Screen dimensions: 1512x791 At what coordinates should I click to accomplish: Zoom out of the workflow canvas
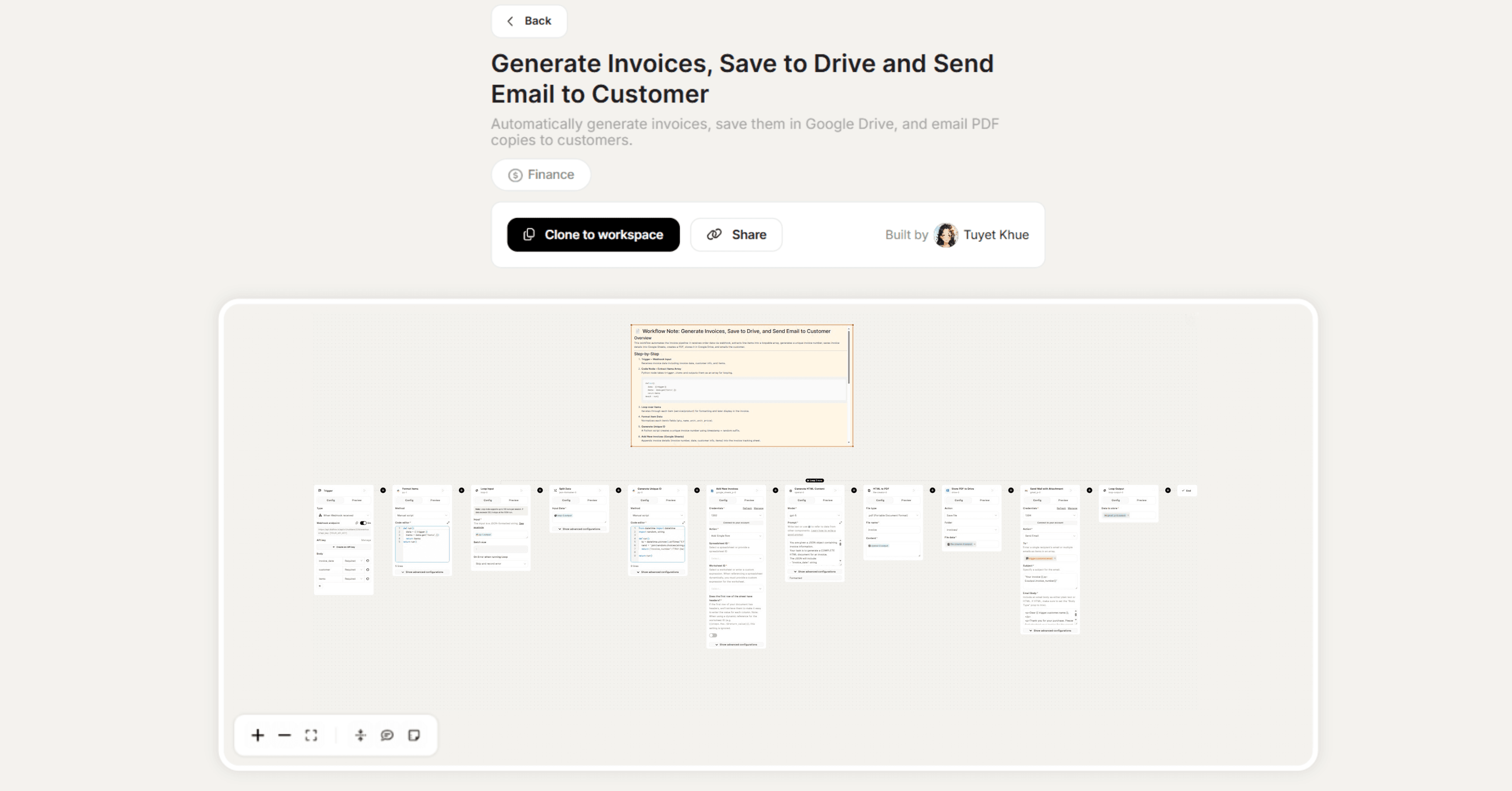pyautogui.click(x=285, y=735)
